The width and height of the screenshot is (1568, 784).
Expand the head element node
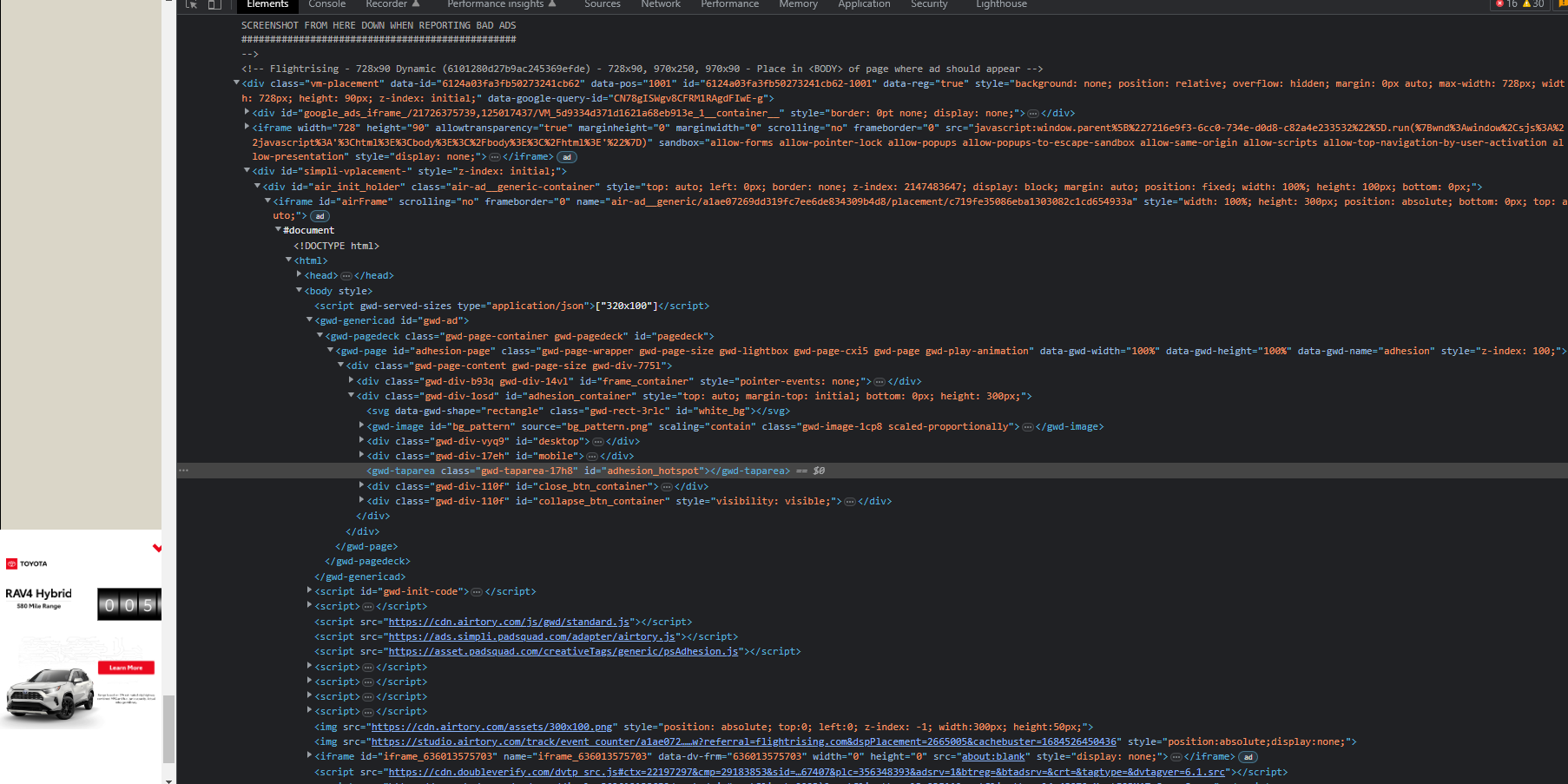point(299,275)
